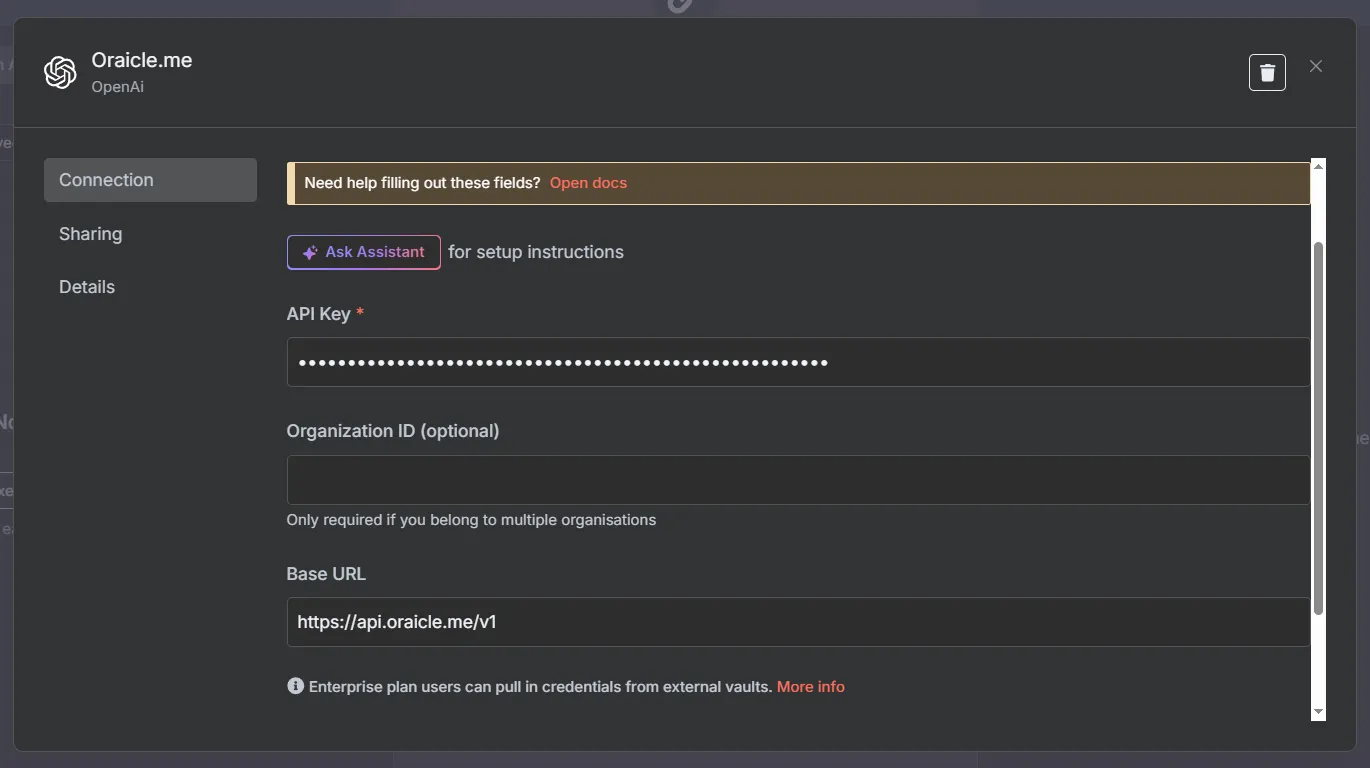Select the Connection tab
Screen dimensions: 1370x768
point(150,180)
